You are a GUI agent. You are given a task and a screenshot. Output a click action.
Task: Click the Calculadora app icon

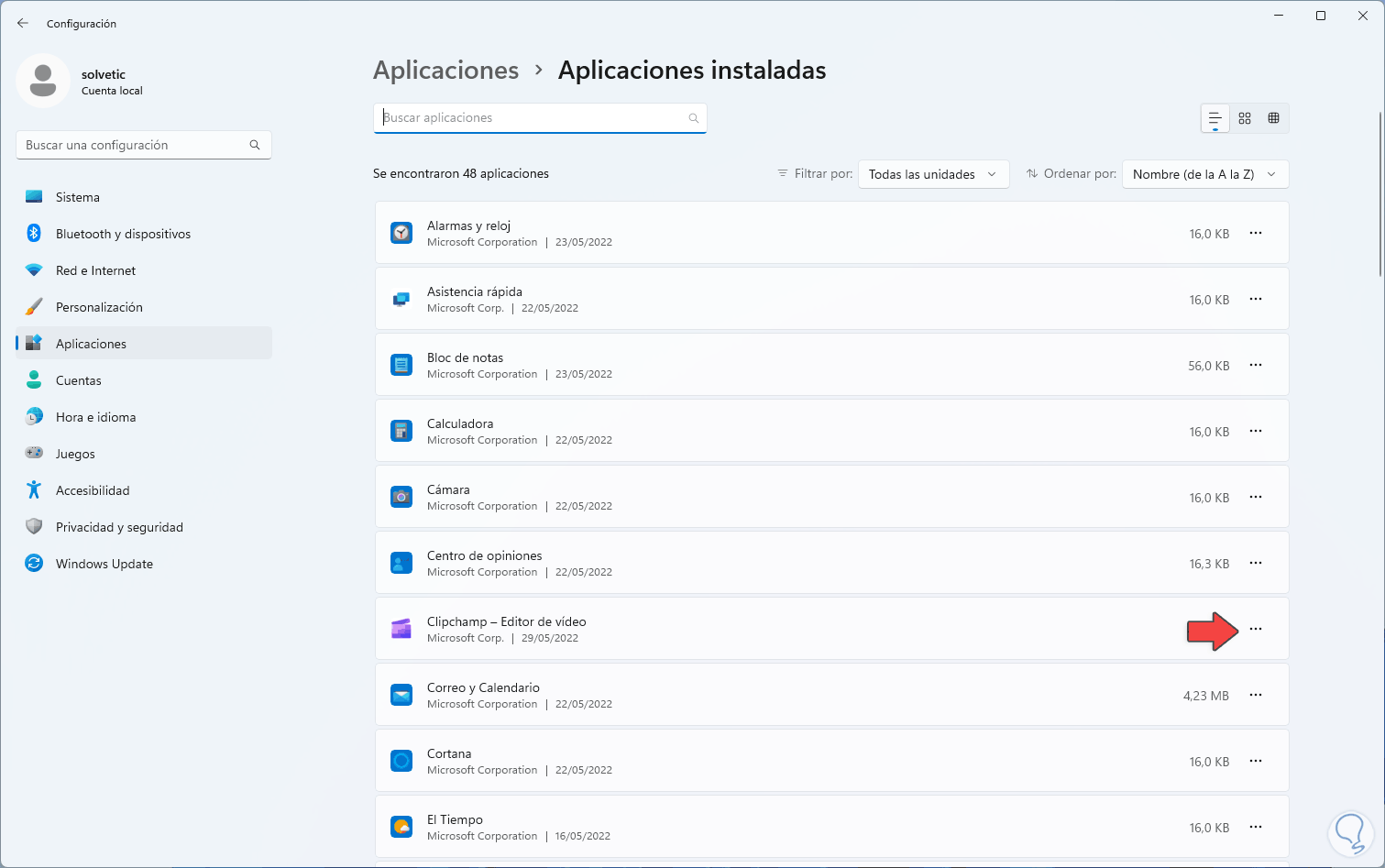(x=401, y=432)
